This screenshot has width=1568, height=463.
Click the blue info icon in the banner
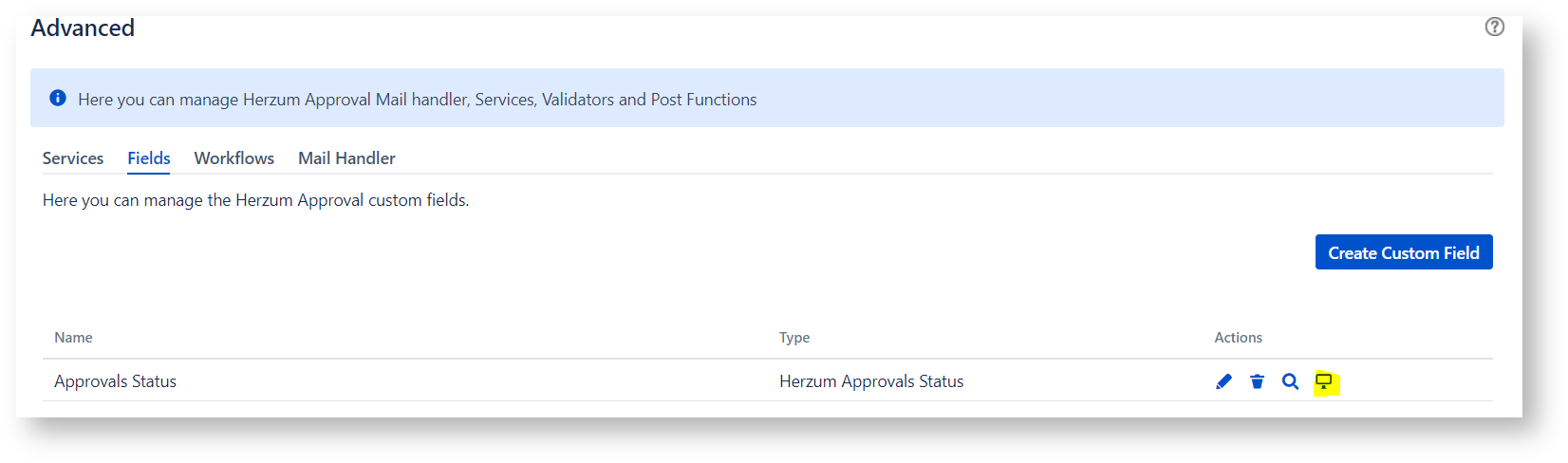[x=58, y=98]
